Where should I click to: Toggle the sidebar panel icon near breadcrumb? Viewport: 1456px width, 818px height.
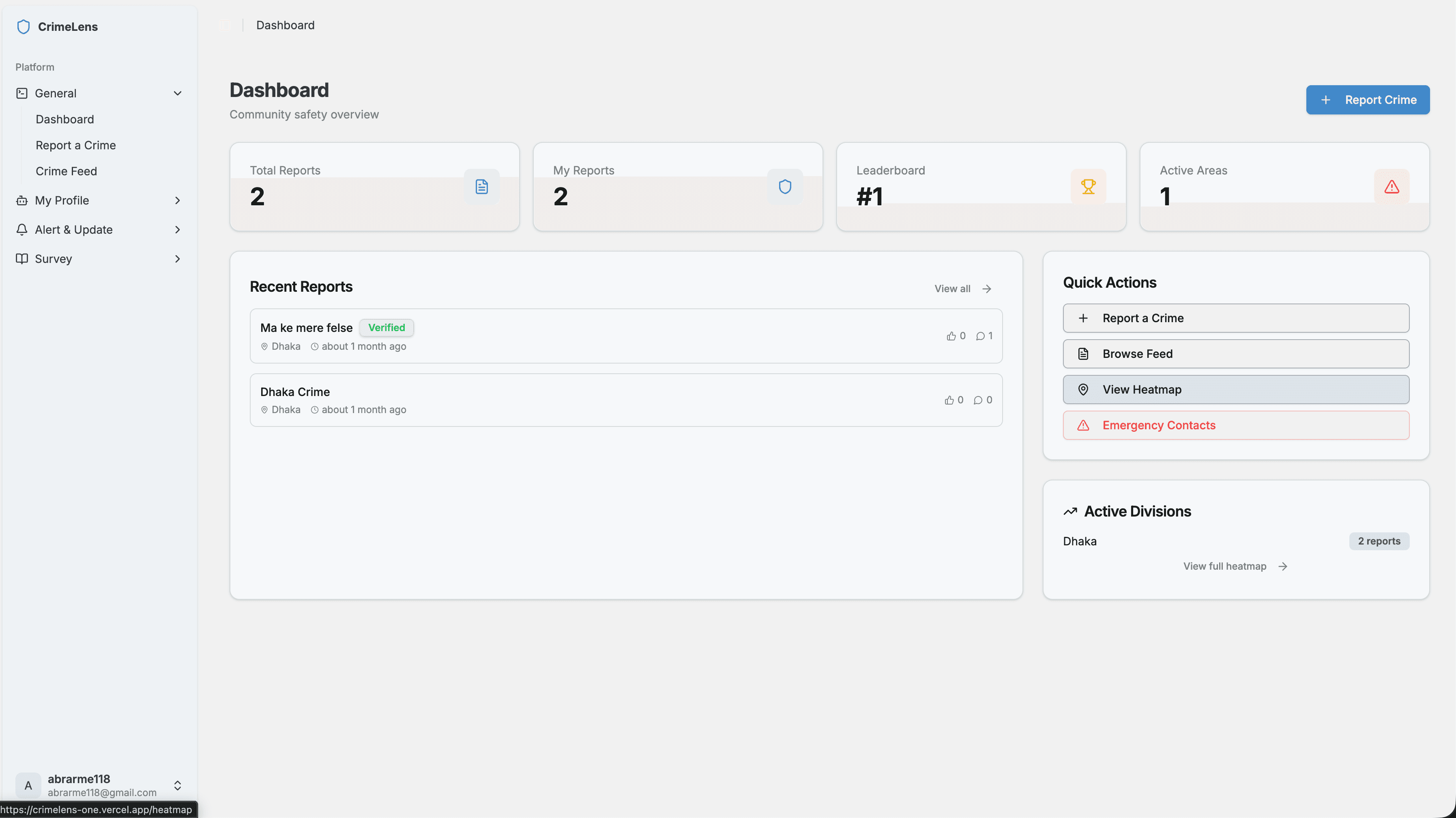[x=225, y=26]
